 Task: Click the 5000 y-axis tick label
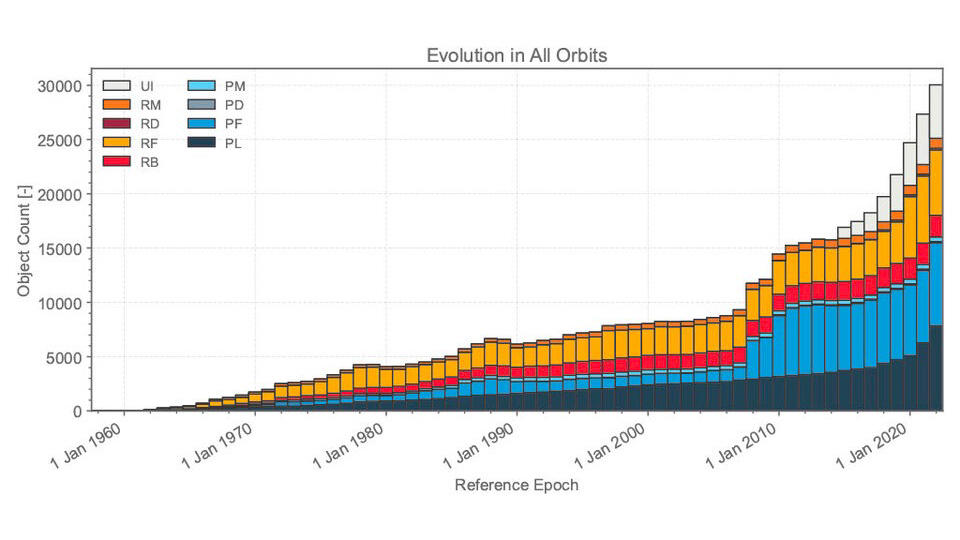coord(64,358)
